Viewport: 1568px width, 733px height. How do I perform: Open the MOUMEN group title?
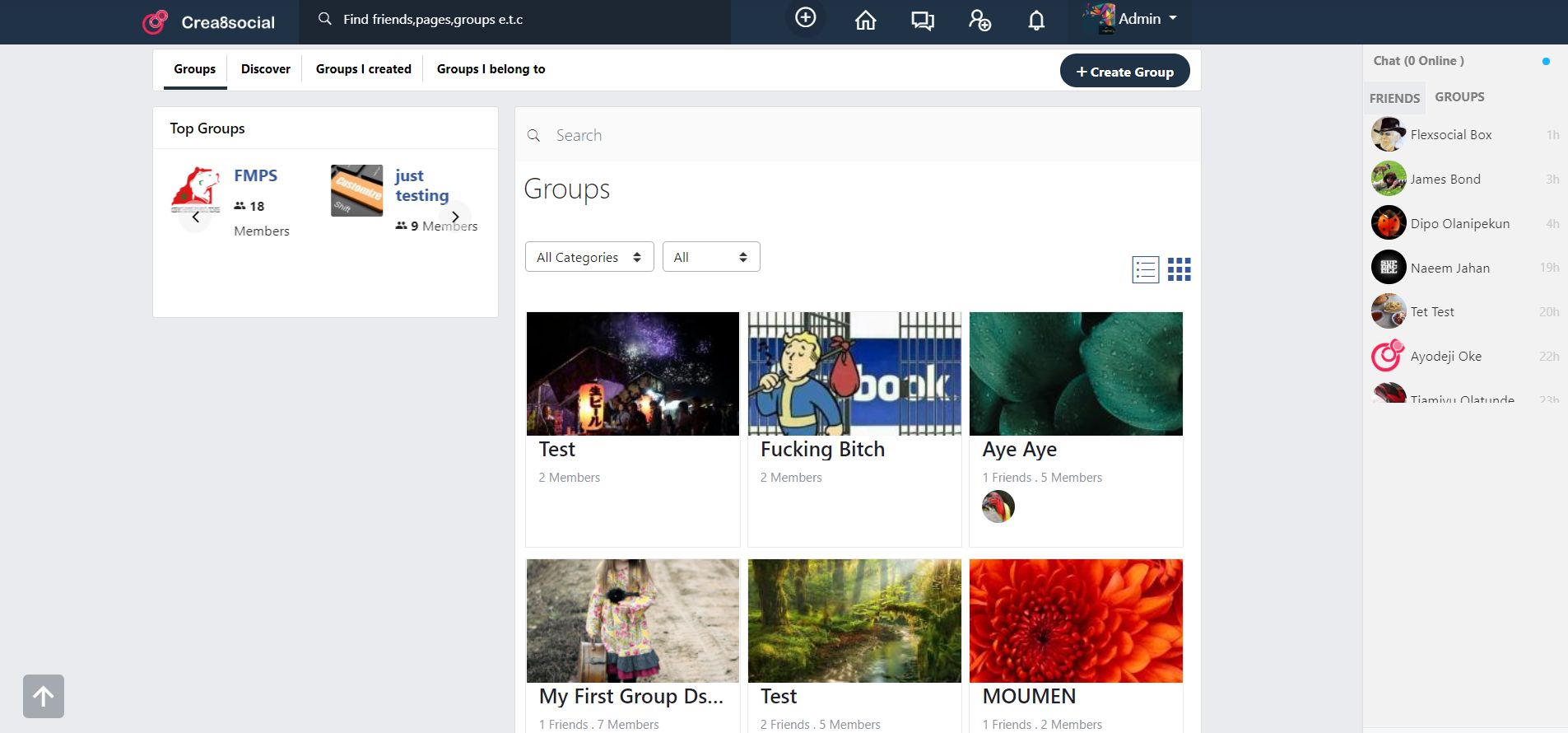coord(1030,697)
